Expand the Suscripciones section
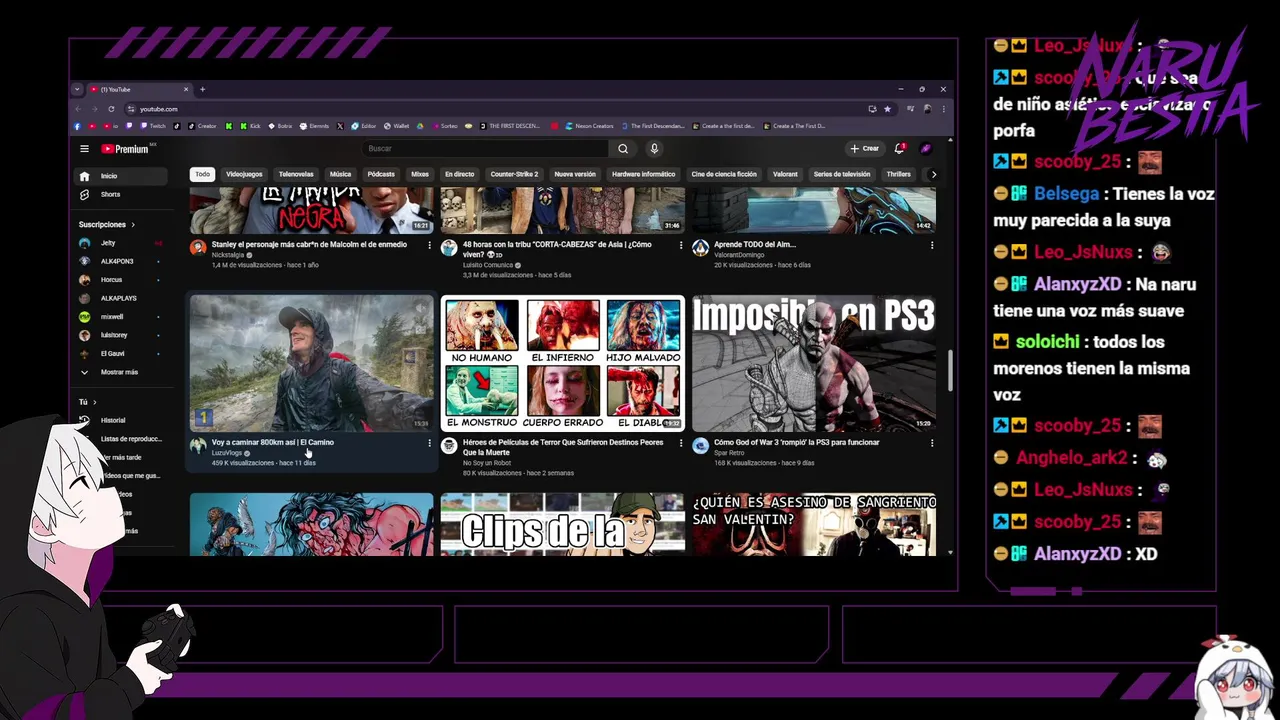Viewport: 1280px width, 720px height. [x=107, y=225]
